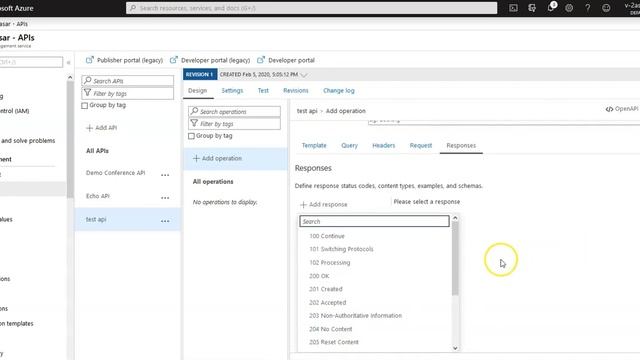Screen dimensions: 640x360
Task: Choose 200 OK response
Action: click(x=319, y=276)
